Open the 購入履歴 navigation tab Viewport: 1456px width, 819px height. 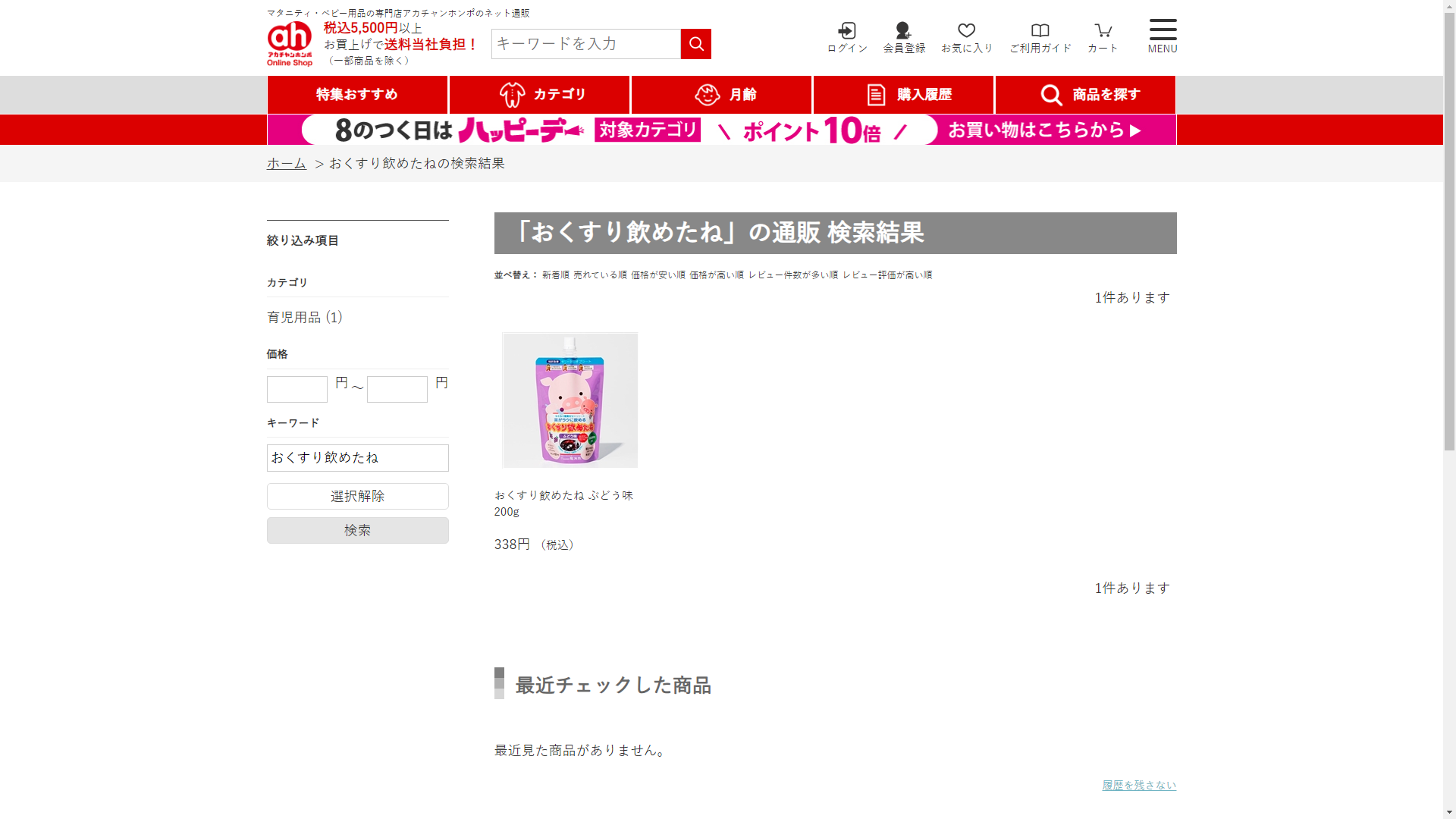pos(903,95)
